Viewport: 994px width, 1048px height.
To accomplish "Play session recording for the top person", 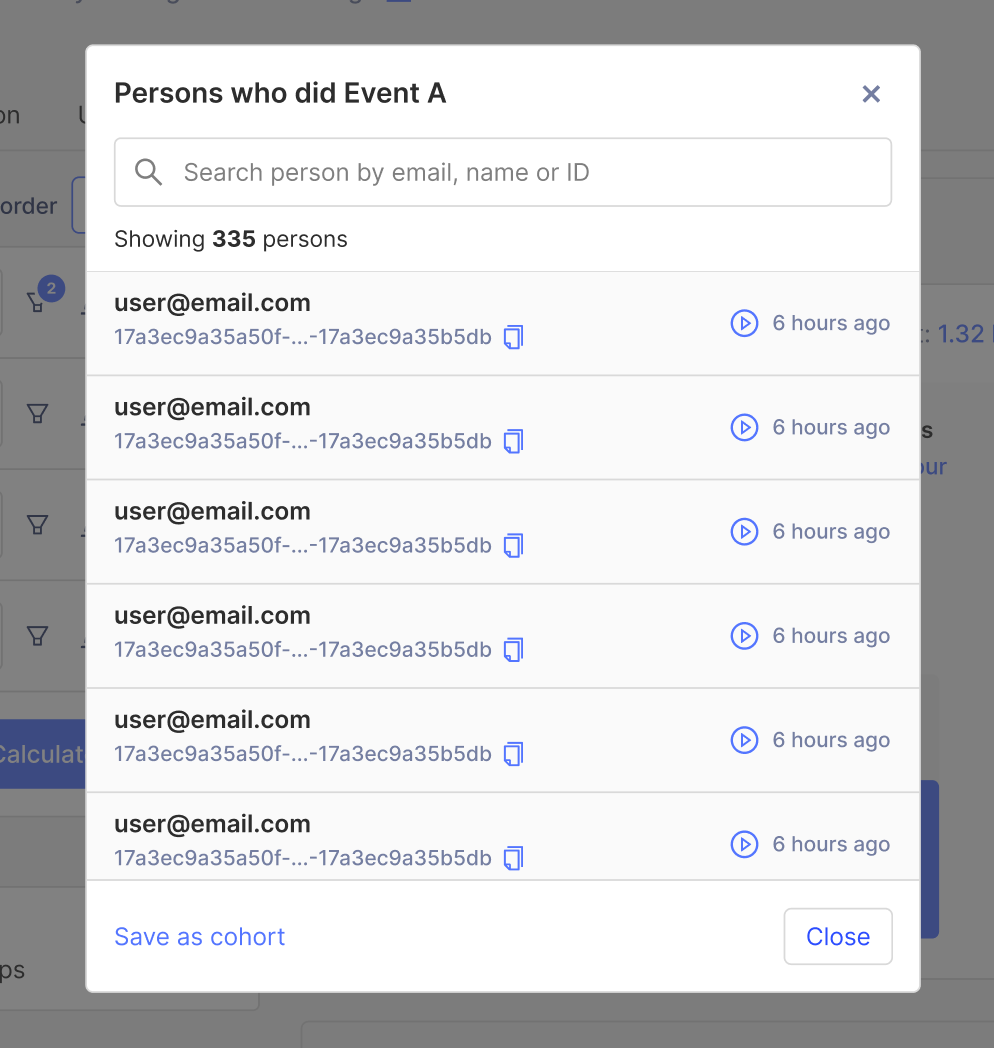I will 745,323.
